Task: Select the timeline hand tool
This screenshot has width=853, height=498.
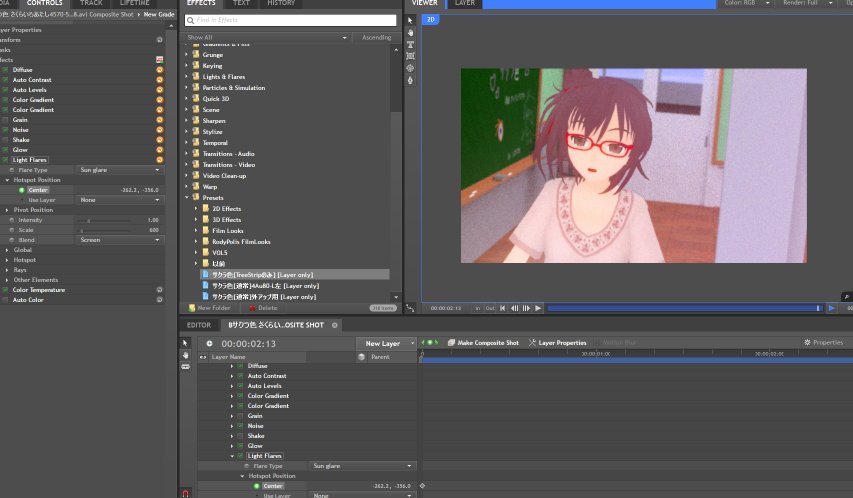Action: [185, 355]
